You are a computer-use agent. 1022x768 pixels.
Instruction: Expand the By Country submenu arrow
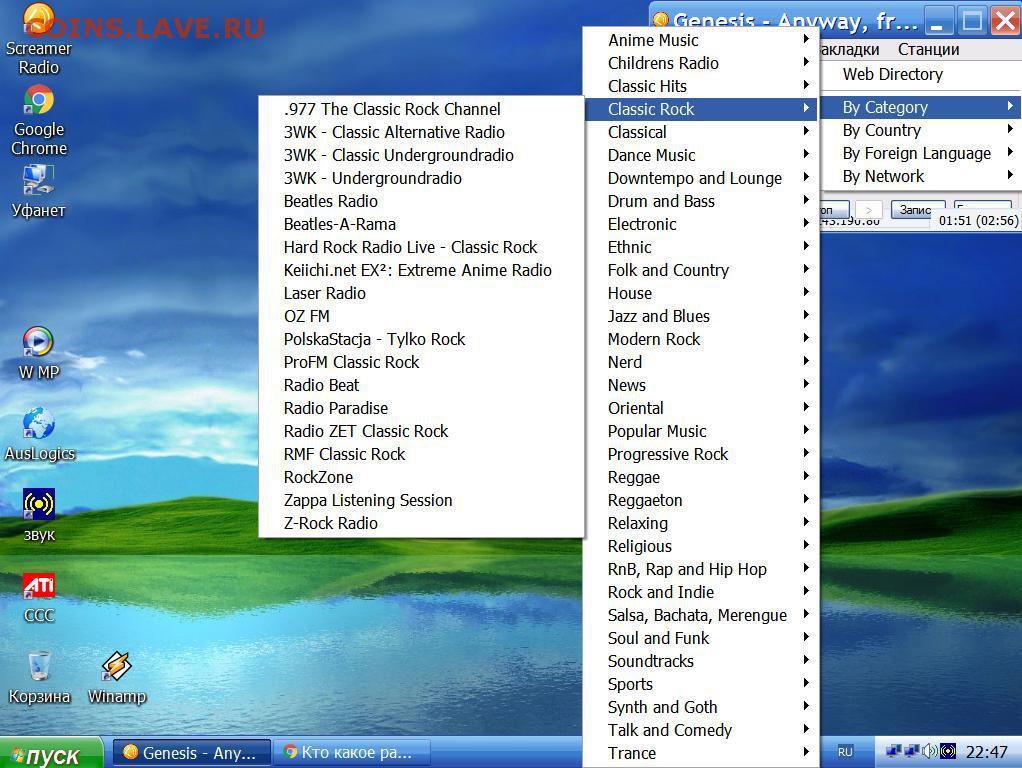pyautogui.click(x=1010, y=130)
